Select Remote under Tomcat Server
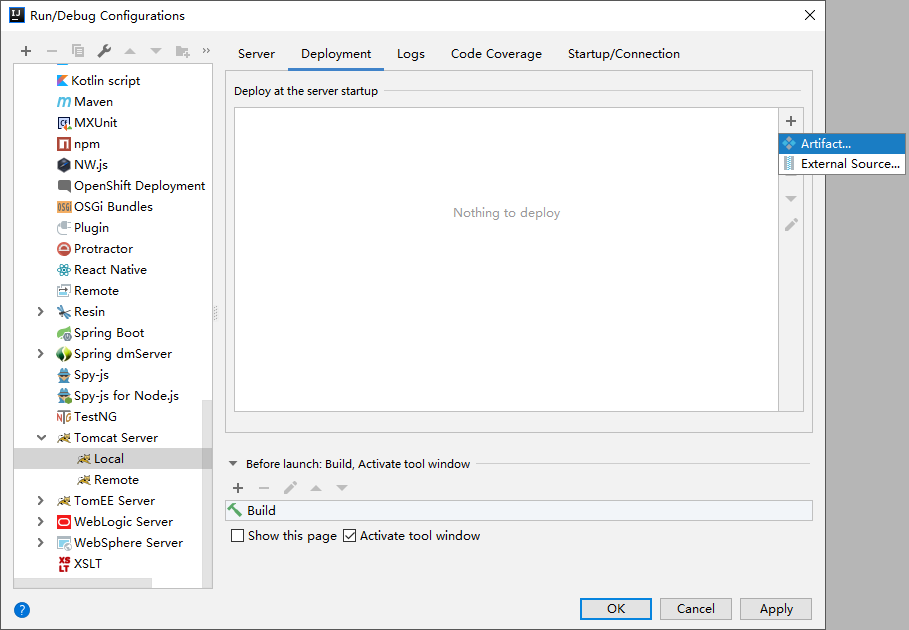The height and width of the screenshot is (630, 909). tap(108, 479)
